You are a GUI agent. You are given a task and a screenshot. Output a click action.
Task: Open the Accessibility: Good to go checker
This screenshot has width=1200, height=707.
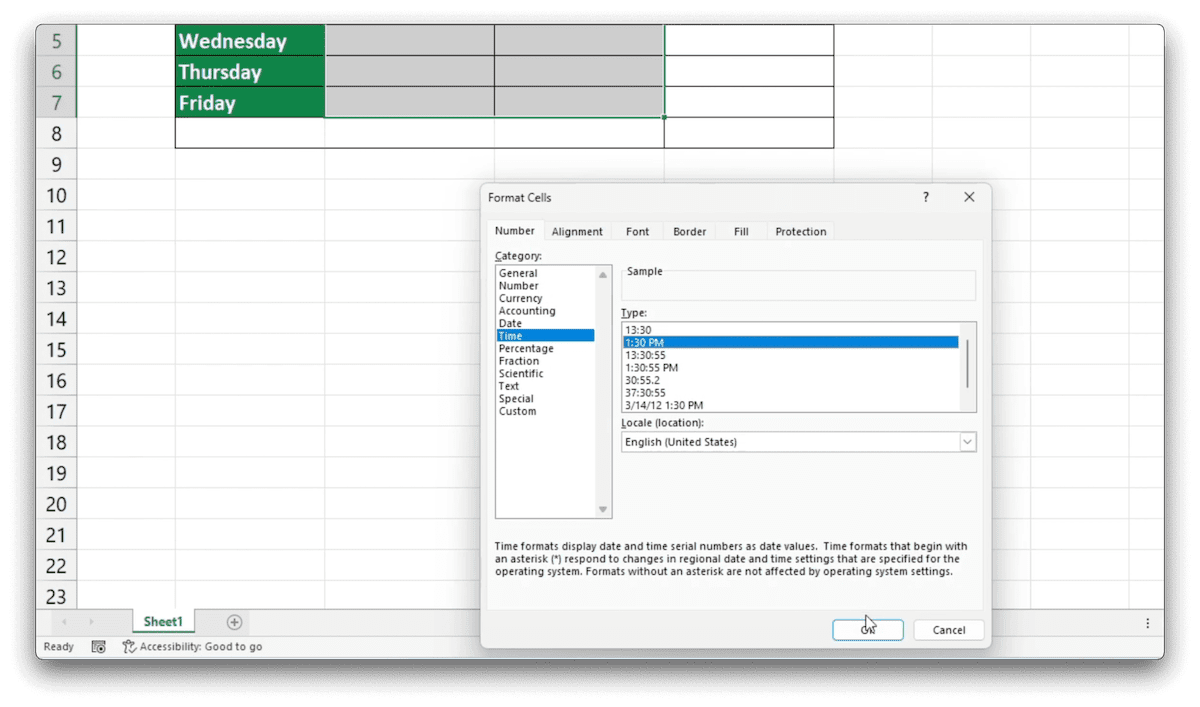point(193,647)
